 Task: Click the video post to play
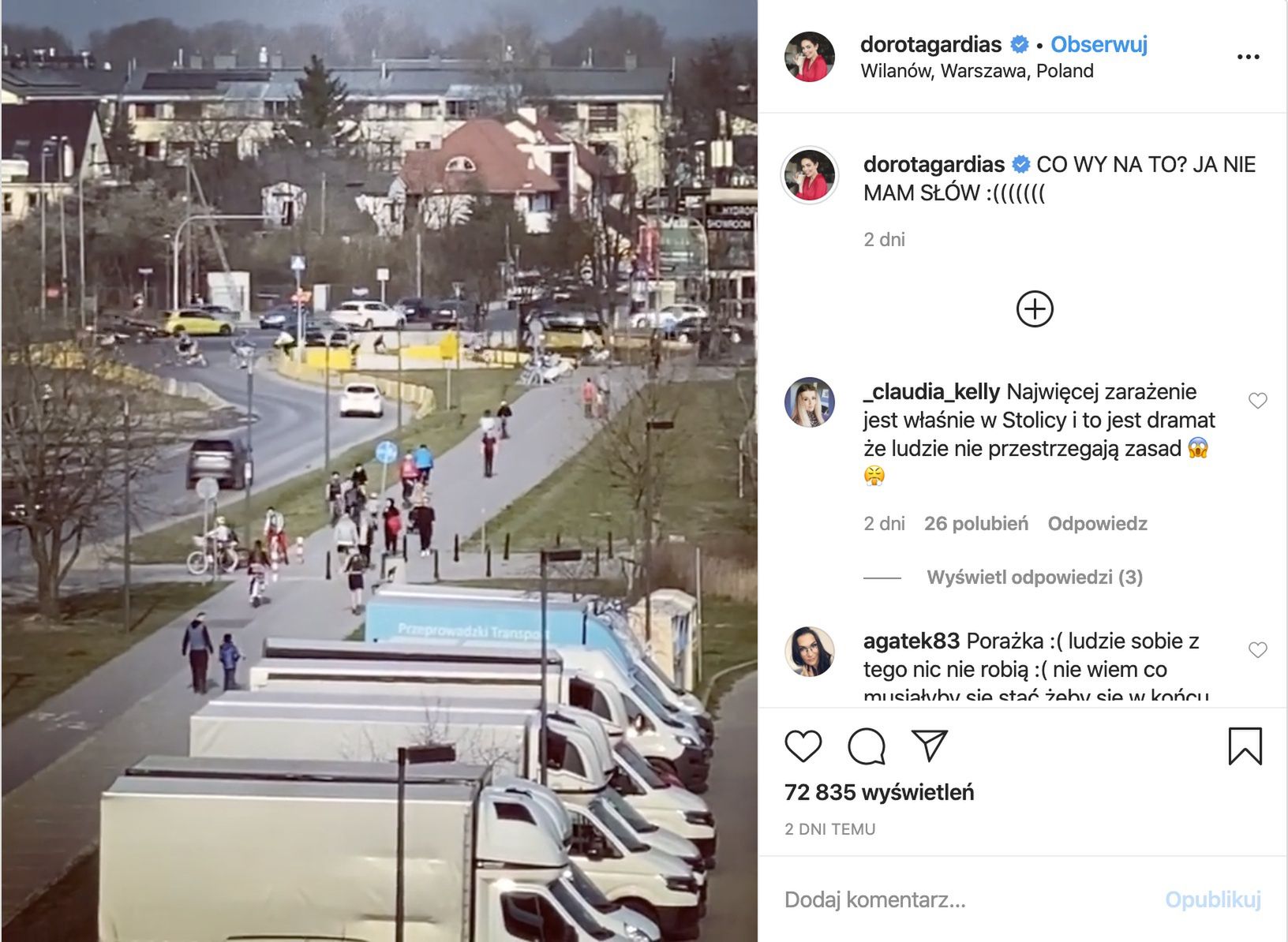click(380, 471)
